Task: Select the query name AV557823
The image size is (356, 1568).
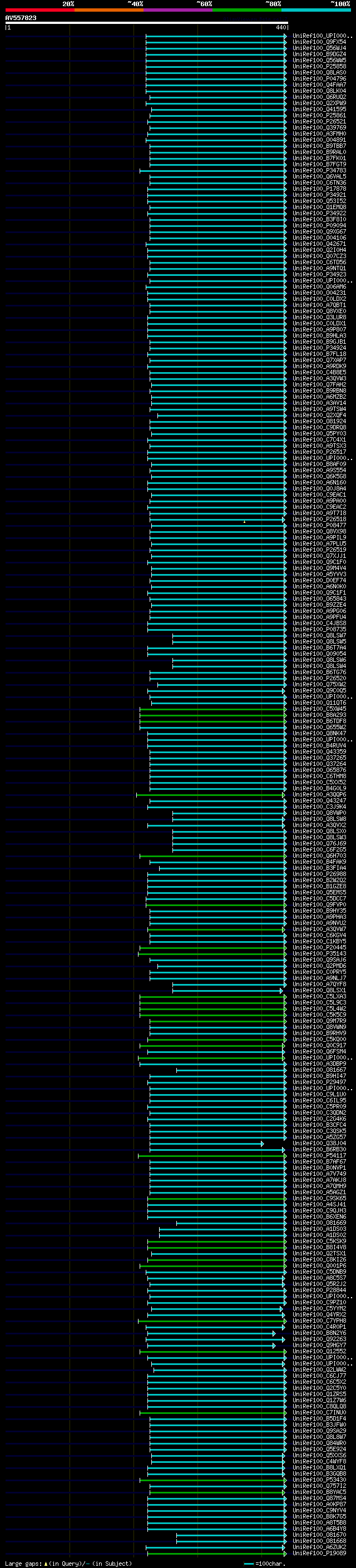Action: tap(21, 18)
